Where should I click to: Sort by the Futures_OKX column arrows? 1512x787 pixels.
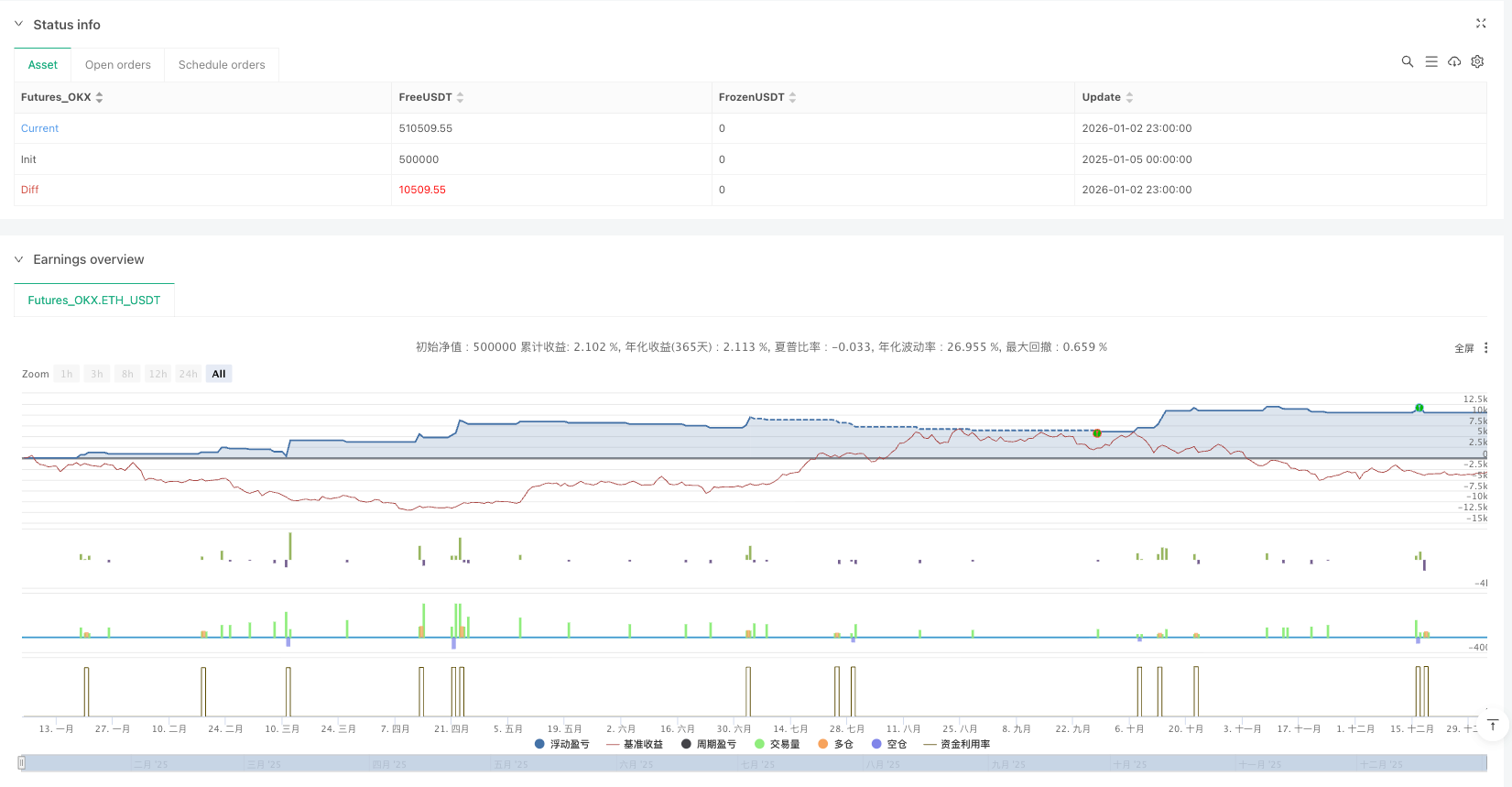(99, 97)
